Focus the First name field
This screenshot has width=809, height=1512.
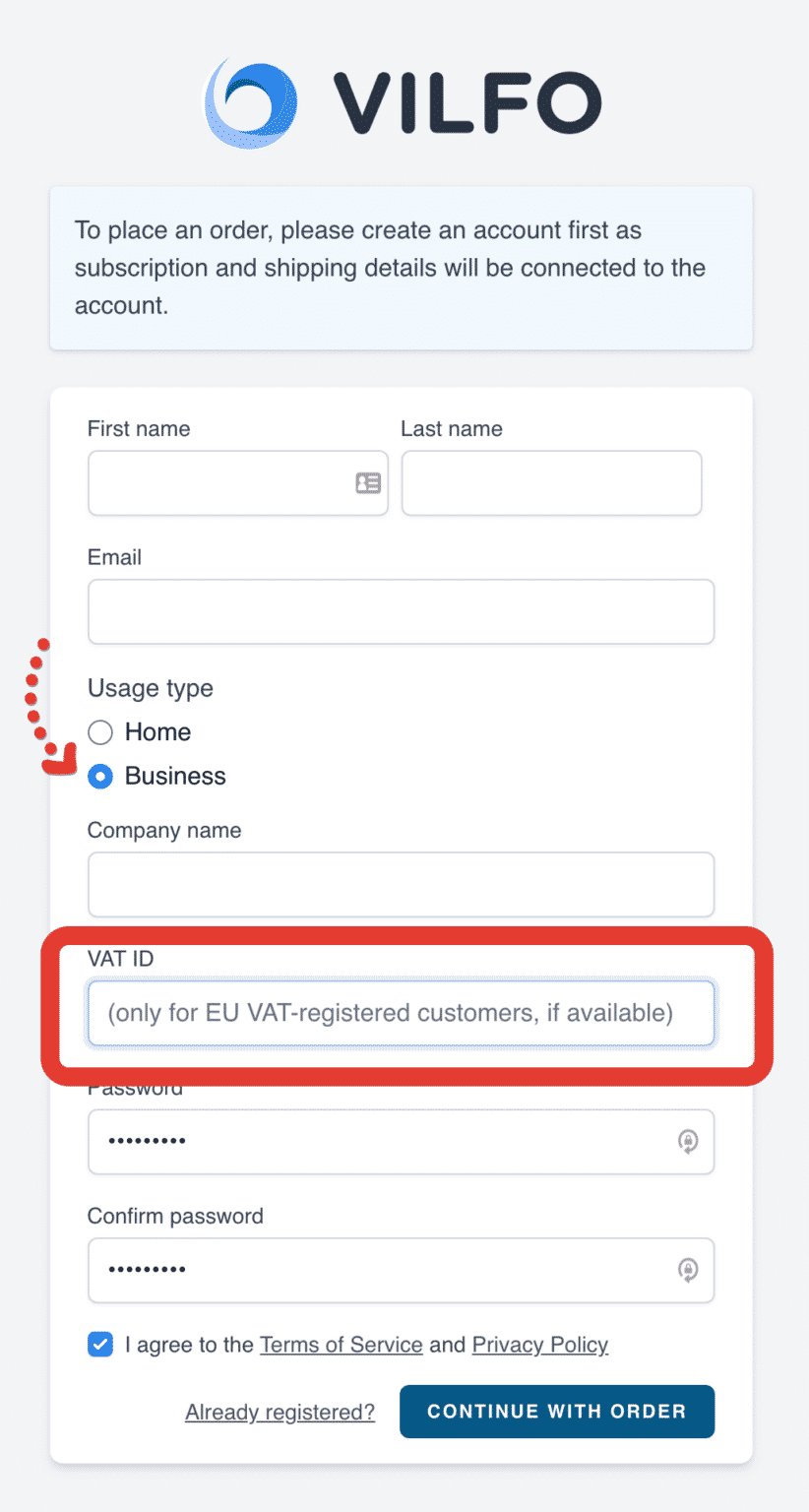tap(238, 483)
